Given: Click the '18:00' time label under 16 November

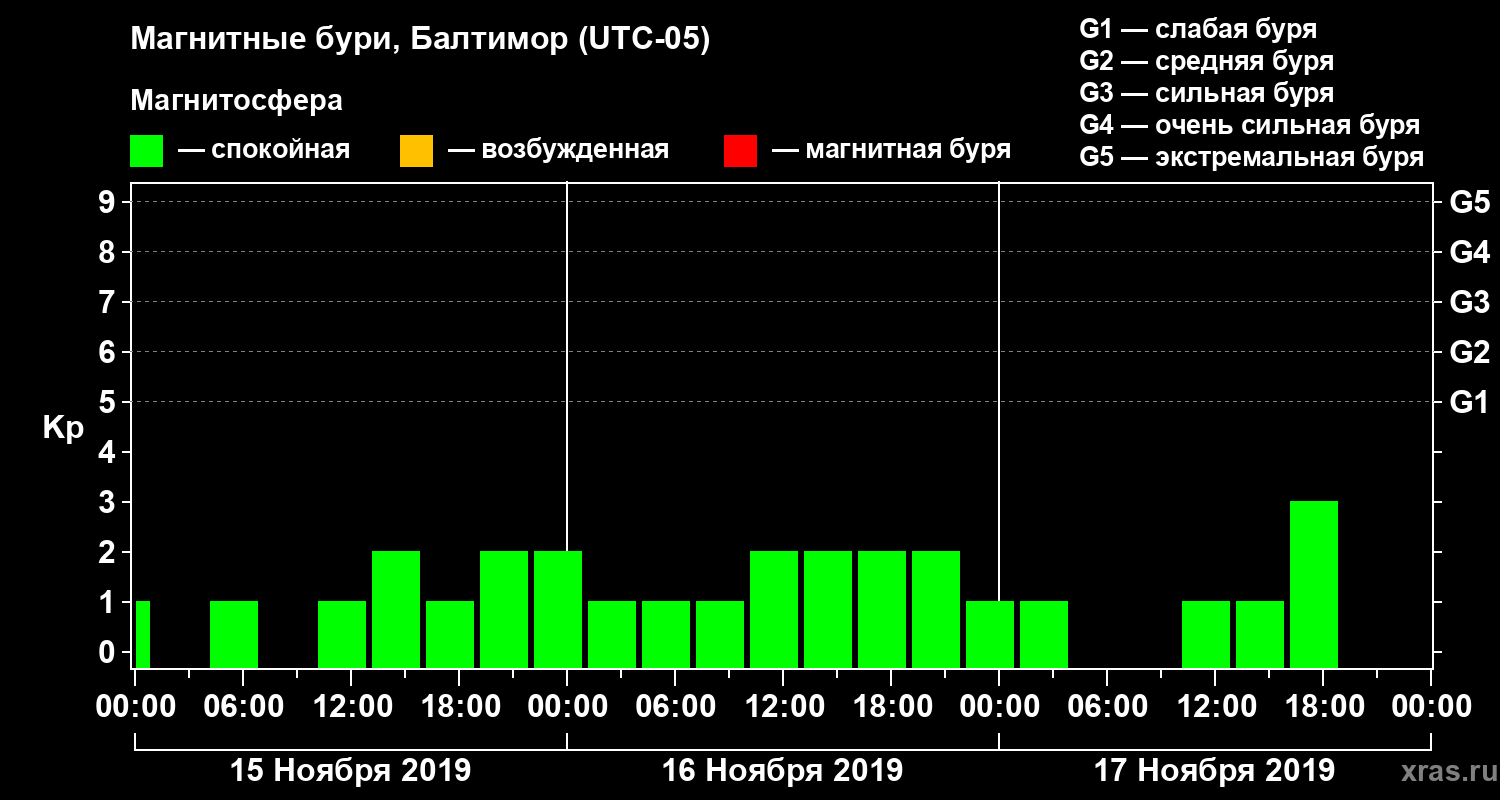Looking at the screenshot, I should [891, 706].
